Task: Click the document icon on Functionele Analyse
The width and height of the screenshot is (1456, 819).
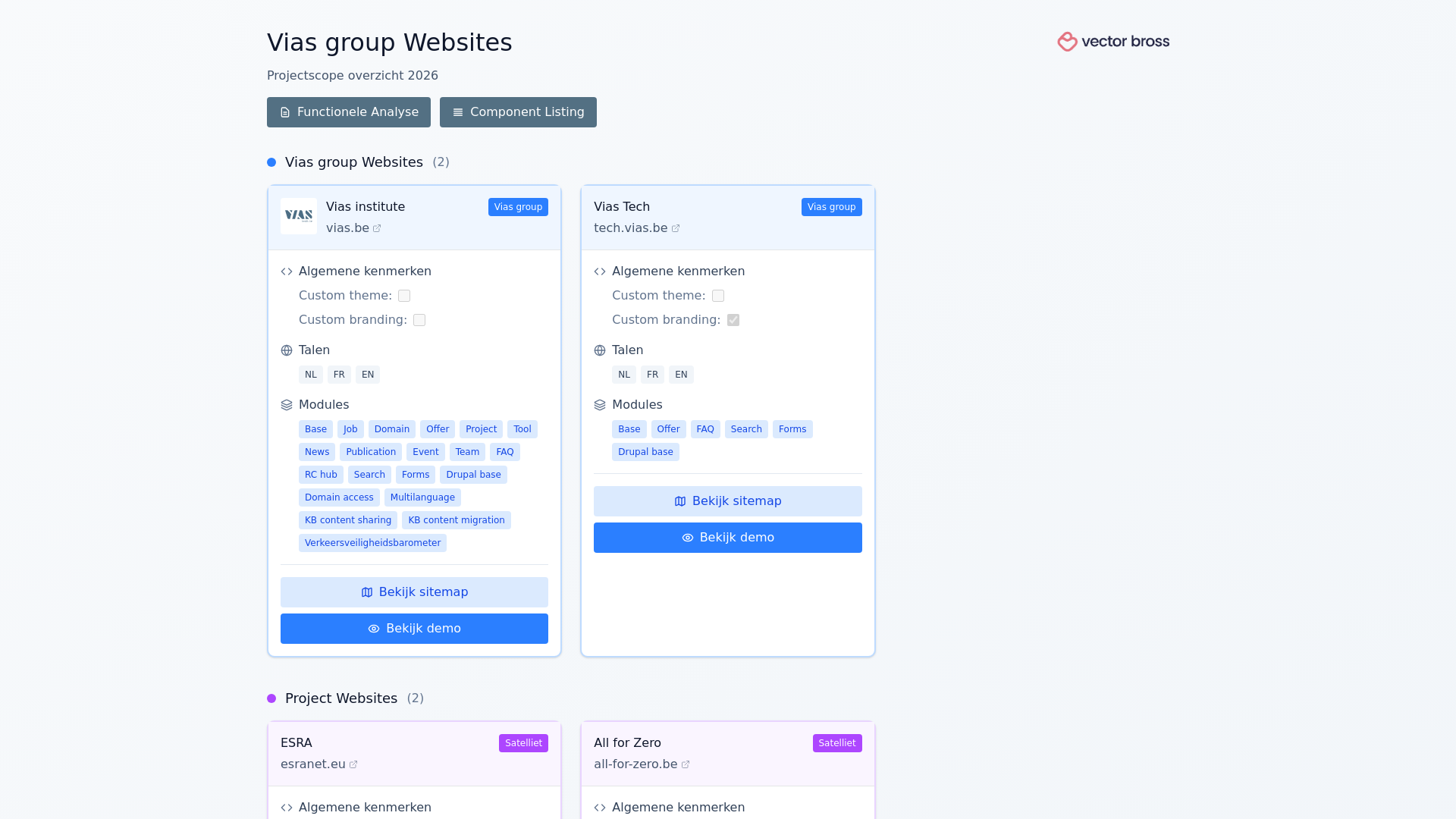Action: point(285,112)
